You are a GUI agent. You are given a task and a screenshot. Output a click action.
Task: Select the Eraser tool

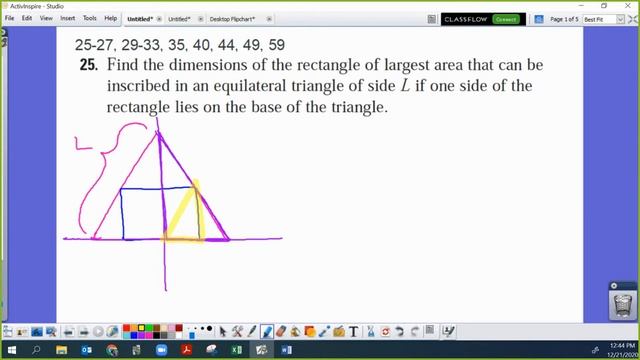coord(281,331)
